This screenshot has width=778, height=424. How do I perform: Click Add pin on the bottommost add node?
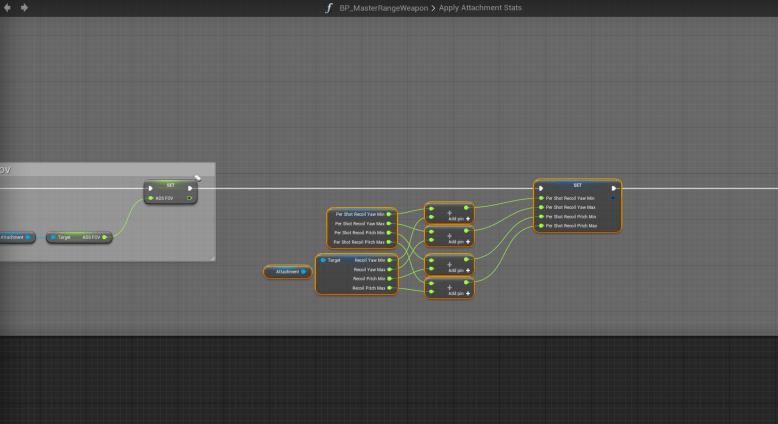[458, 293]
